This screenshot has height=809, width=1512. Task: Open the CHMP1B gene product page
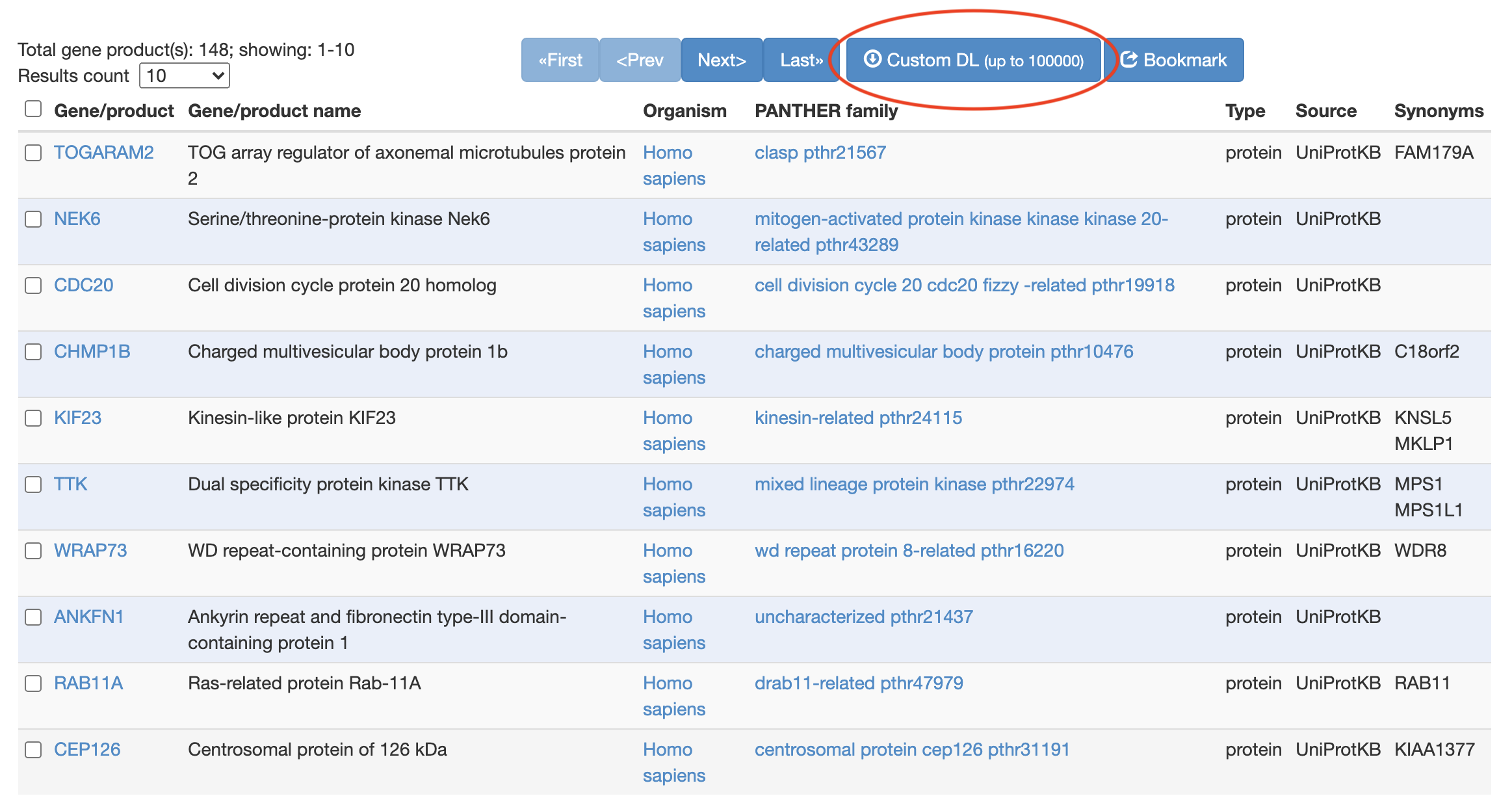(92, 351)
